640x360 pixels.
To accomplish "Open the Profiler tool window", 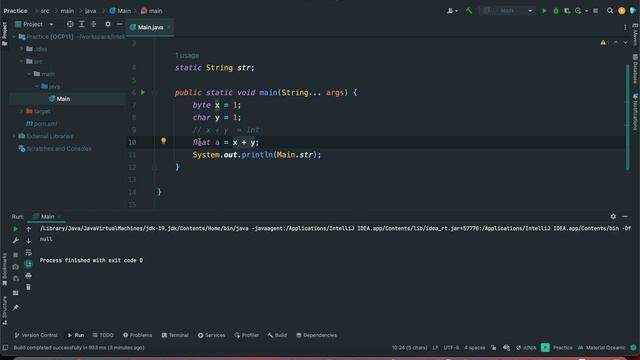I will tap(247, 335).
